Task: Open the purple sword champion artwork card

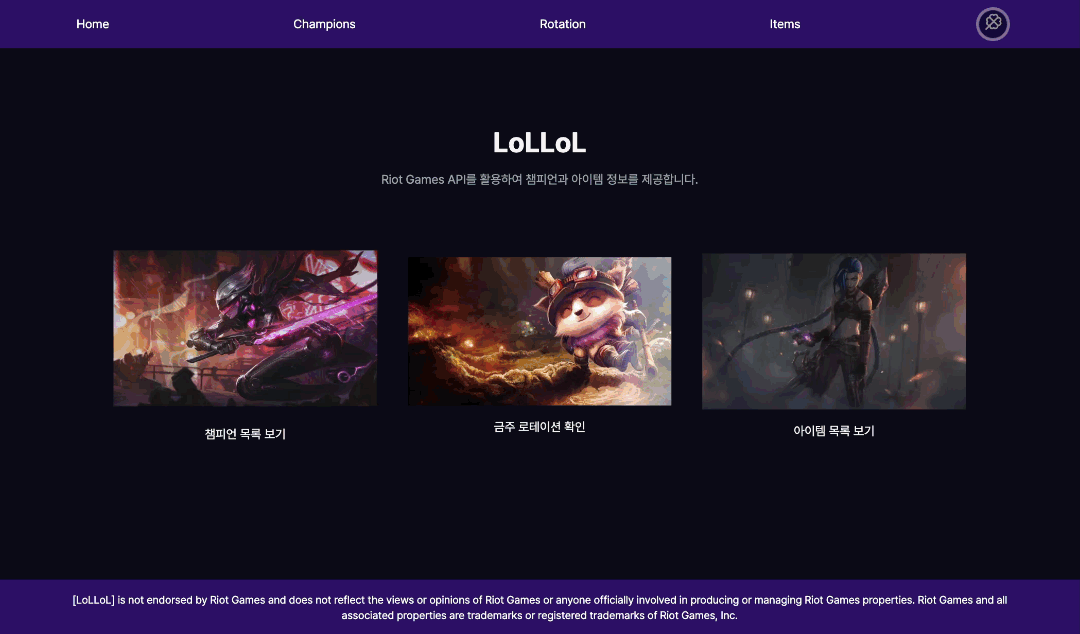Action: 245,328
